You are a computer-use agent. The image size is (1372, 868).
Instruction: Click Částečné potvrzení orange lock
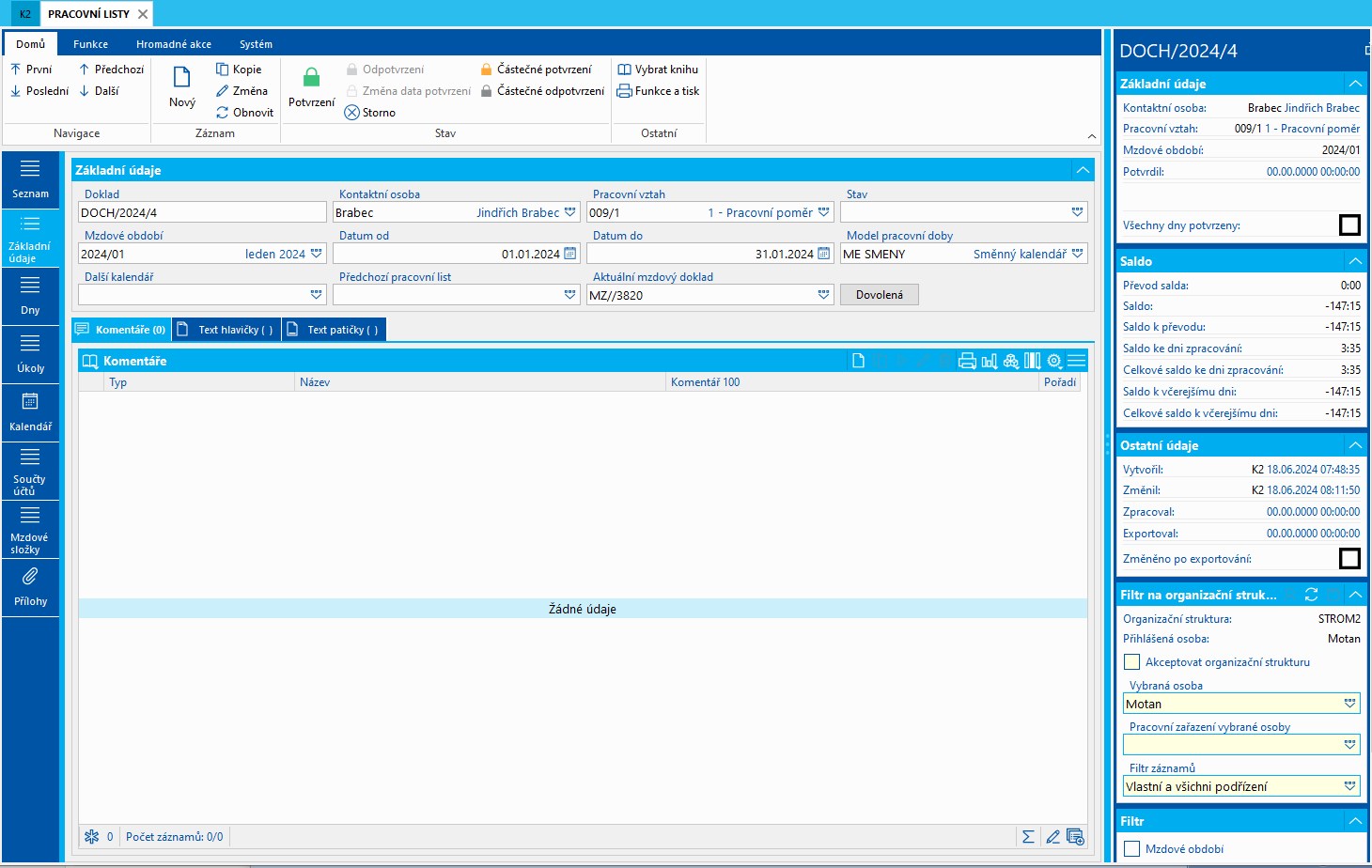click(536, 70)
